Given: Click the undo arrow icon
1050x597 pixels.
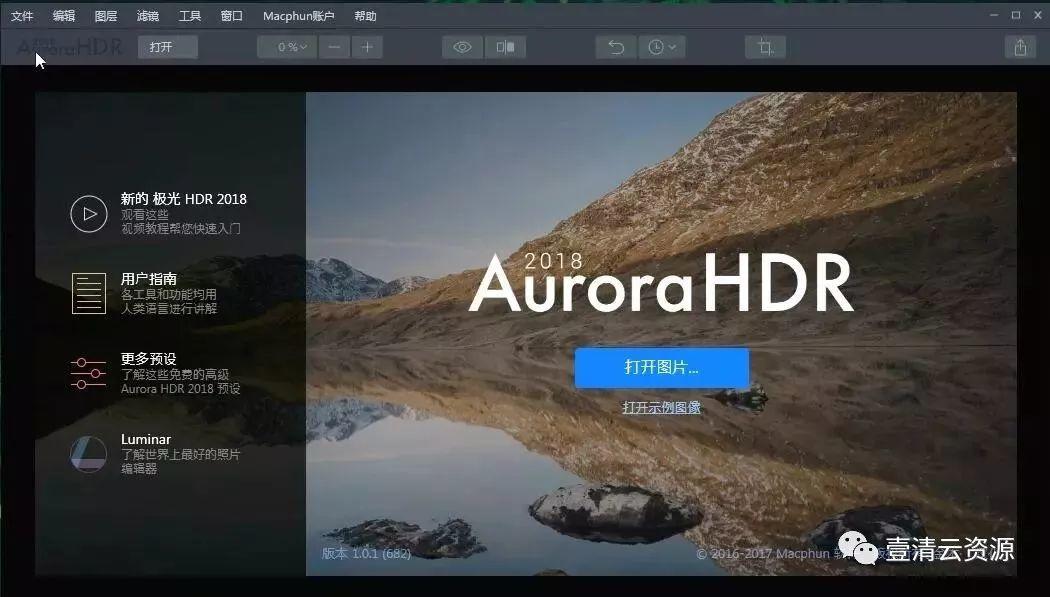Looking at the screenshot, I should click(x=616, y=47).
